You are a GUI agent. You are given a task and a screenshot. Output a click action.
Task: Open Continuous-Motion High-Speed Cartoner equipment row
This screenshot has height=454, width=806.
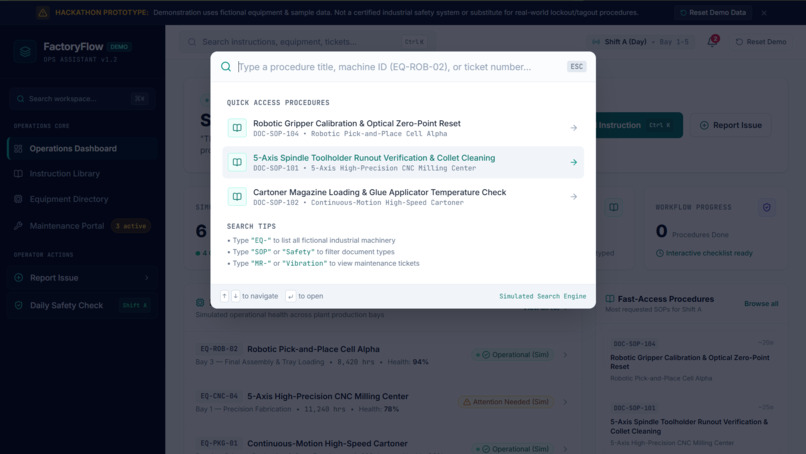pyautogui.click(x=383, y=444)
